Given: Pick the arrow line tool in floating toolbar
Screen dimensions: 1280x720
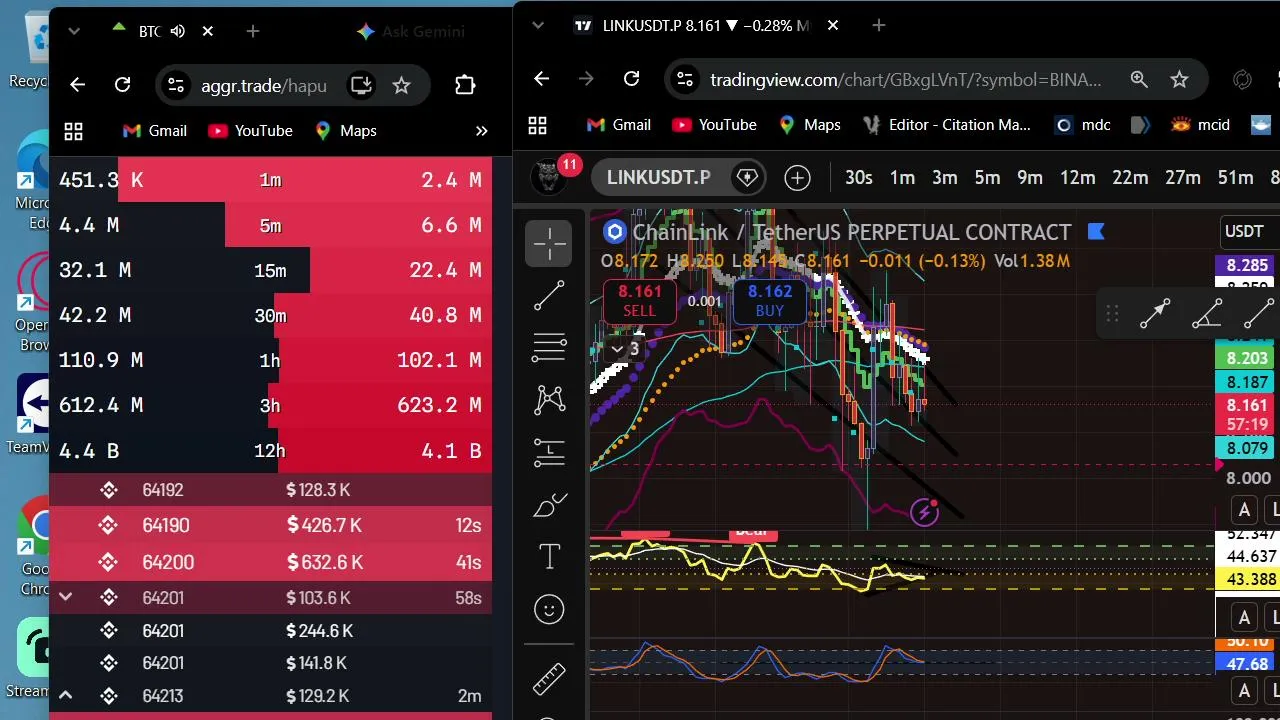Looking at the screenshot, I should [x=1155, y=314].
